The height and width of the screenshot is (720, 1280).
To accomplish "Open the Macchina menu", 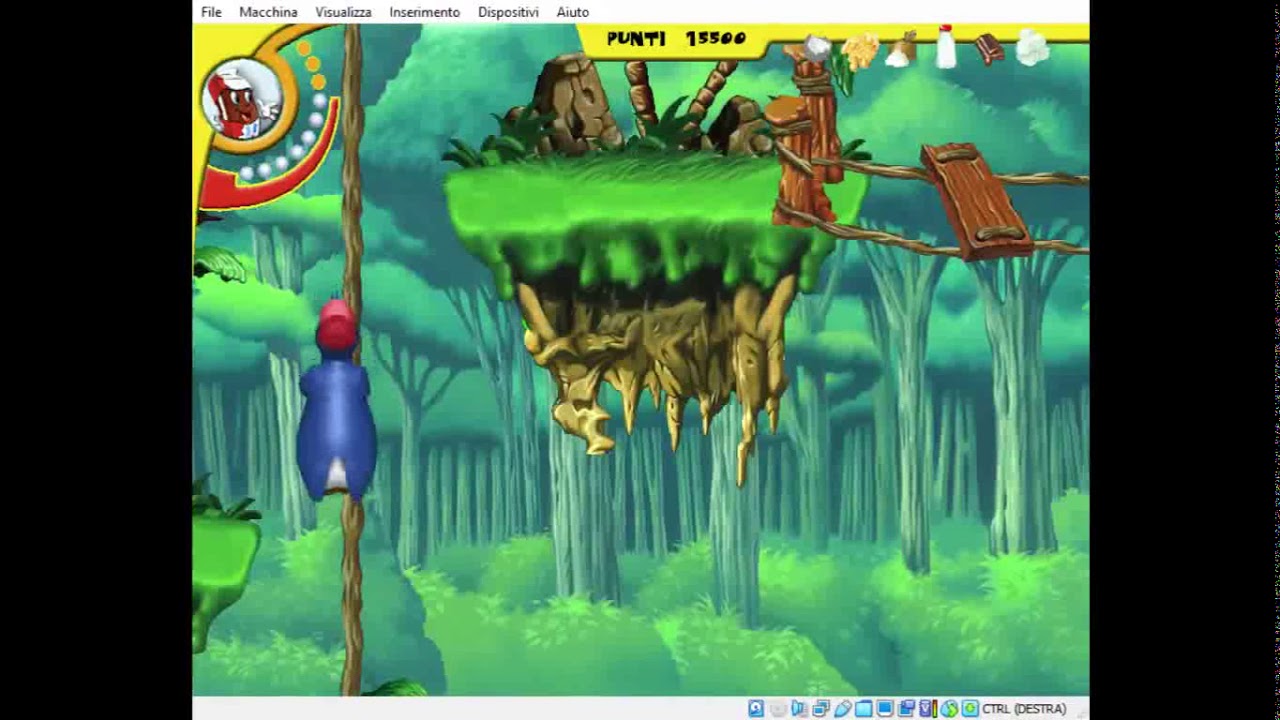I will [x=268, y=12].
